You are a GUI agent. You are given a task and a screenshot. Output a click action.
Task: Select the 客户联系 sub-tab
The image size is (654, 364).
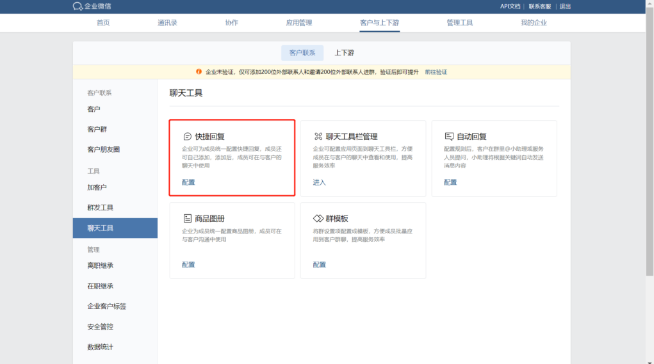click(x=302, y=53)
